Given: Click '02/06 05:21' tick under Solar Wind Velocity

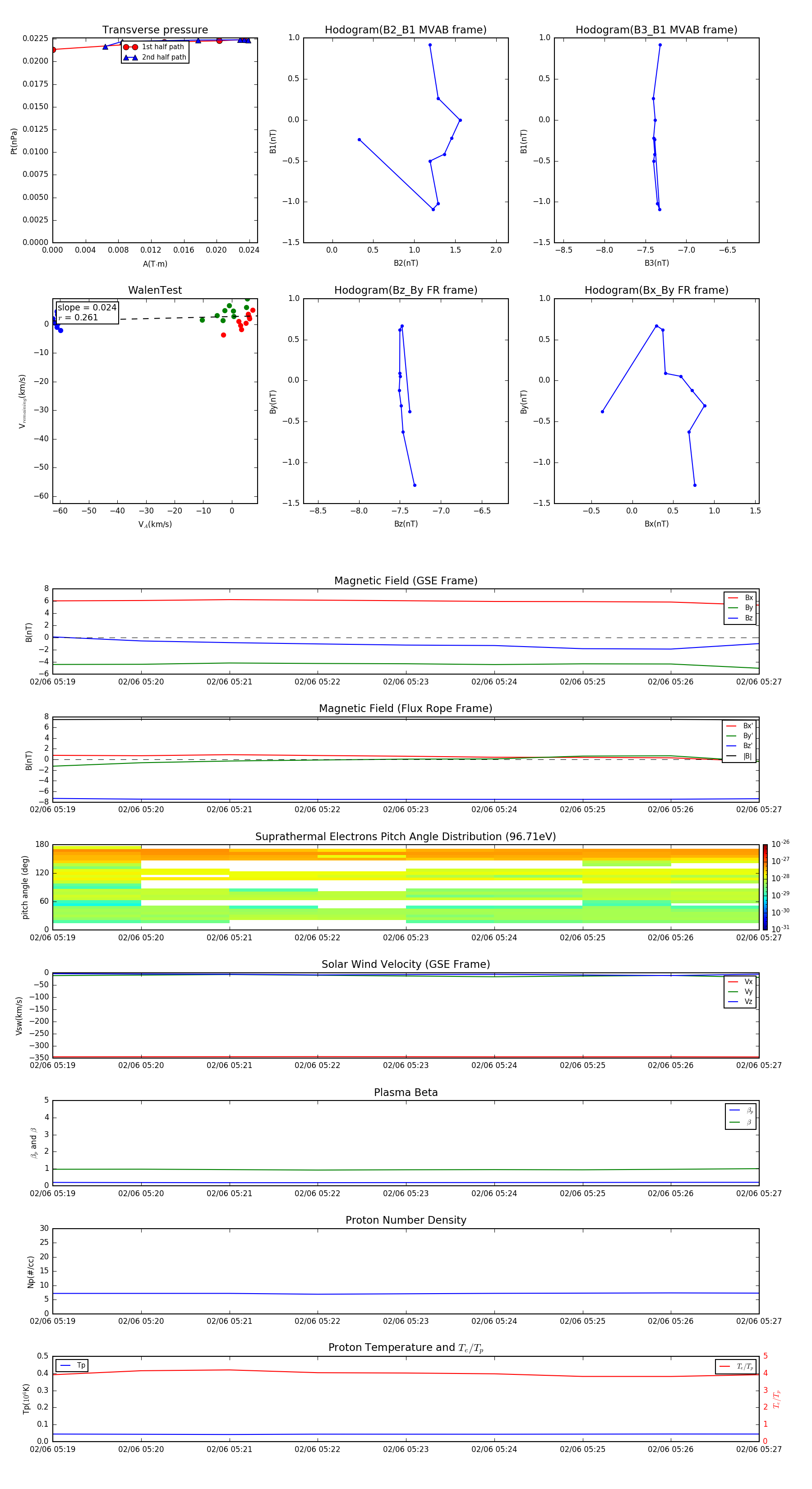Looking at the screenshot, I should pos(230,1065).
